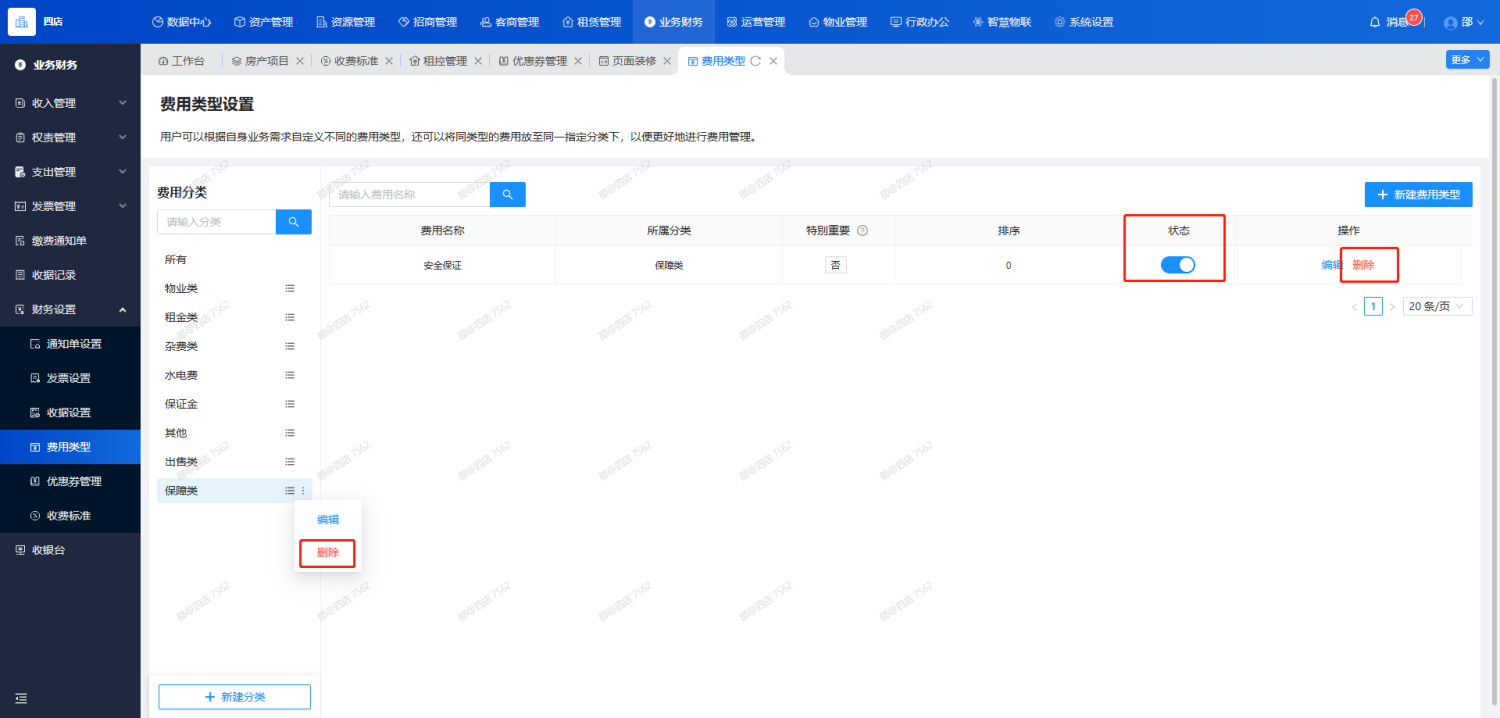1500x718 pixels.
Task: Click the 请输入分类 search field
Action: pyautogui.click(x=217, y=222)
